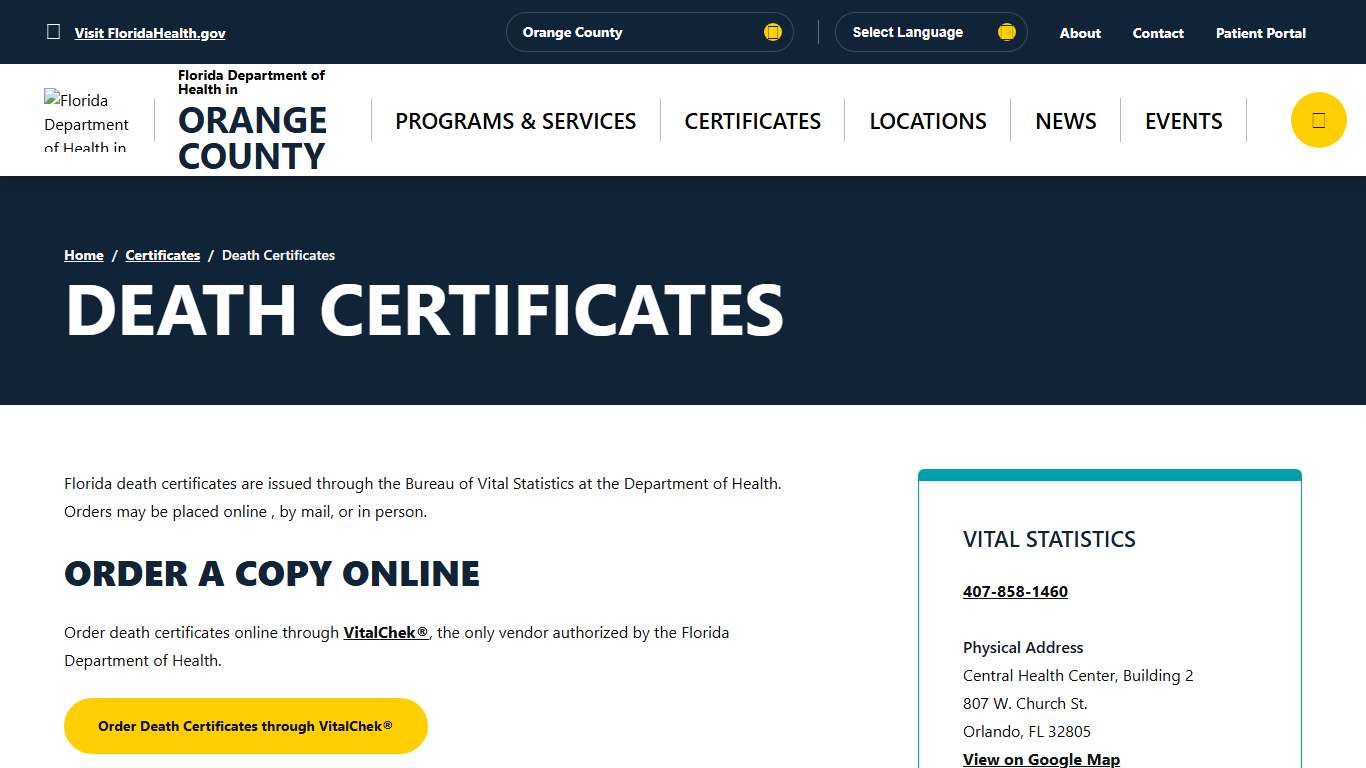Call the 407-858-1460 Vital Statistics number
The height and width of the screenshot is (768, 1366).
tap(1015, 591)
